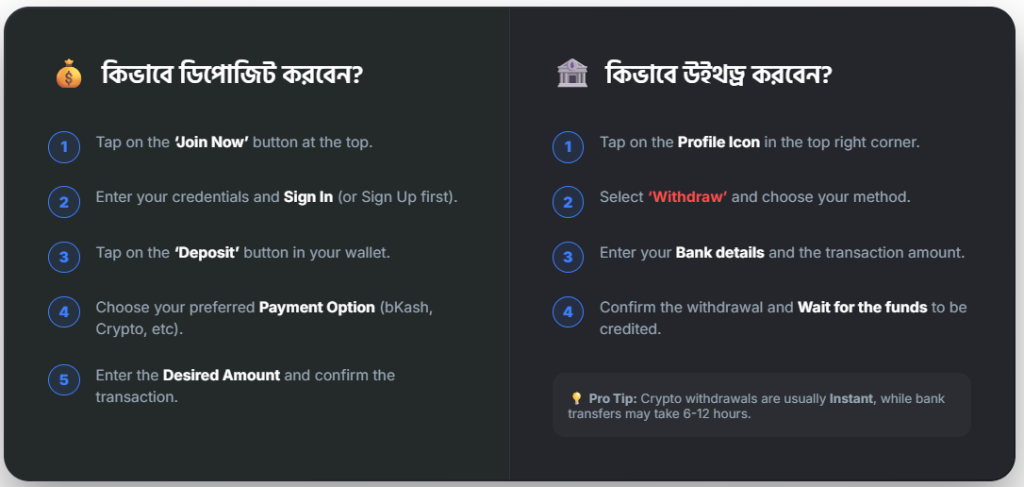Click the Bengali deposit section heading

[231, 75]
